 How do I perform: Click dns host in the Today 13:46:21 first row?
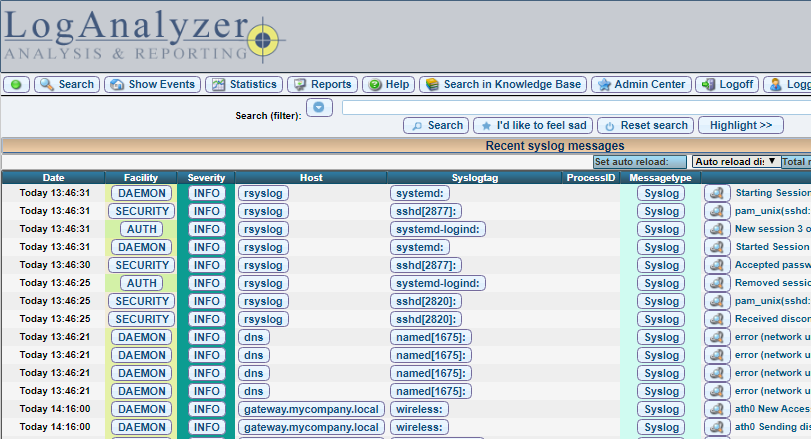(254, 337)
